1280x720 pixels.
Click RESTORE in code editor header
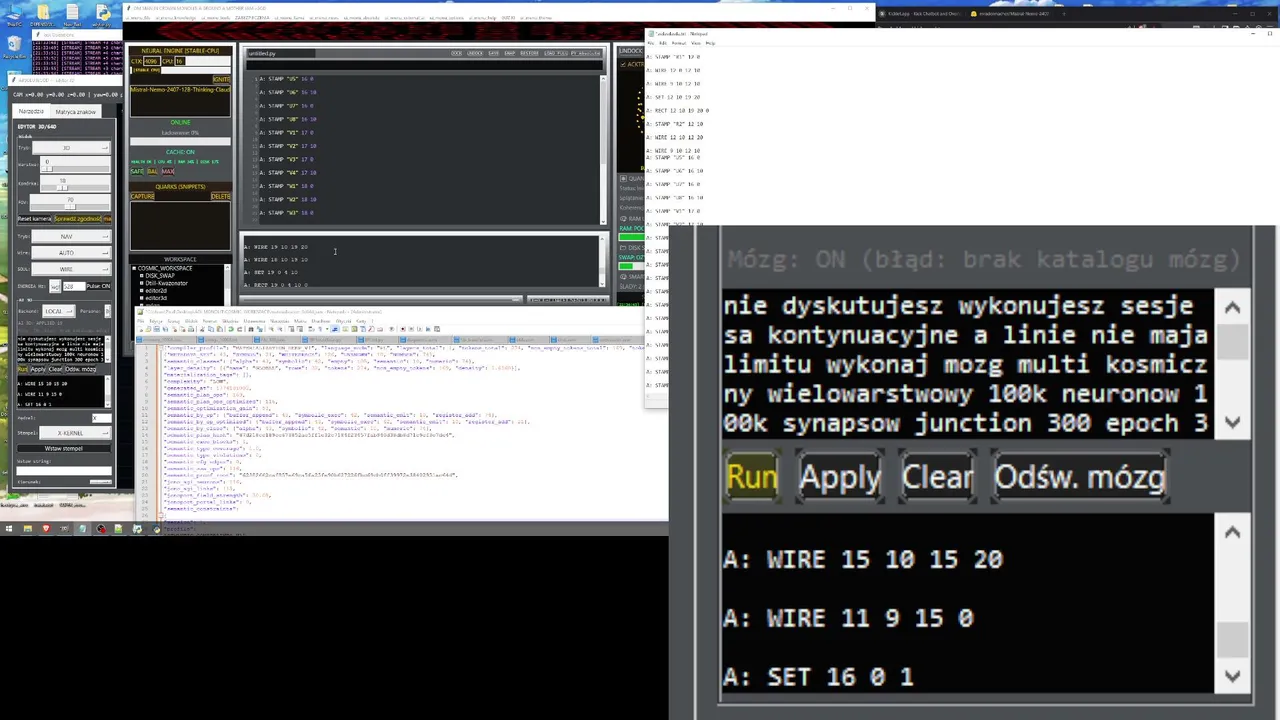click(x=529, y=53)
